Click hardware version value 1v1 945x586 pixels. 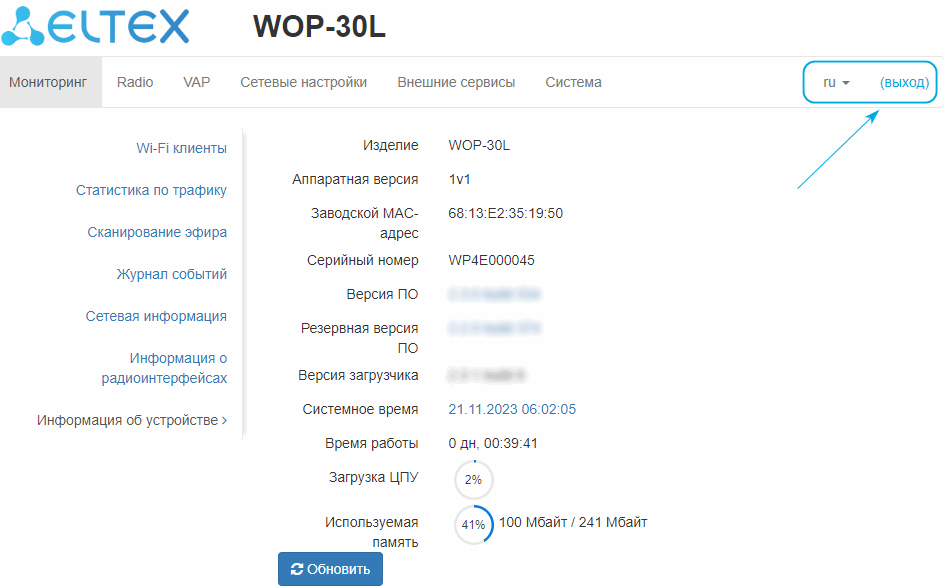[x=459, y=180]
